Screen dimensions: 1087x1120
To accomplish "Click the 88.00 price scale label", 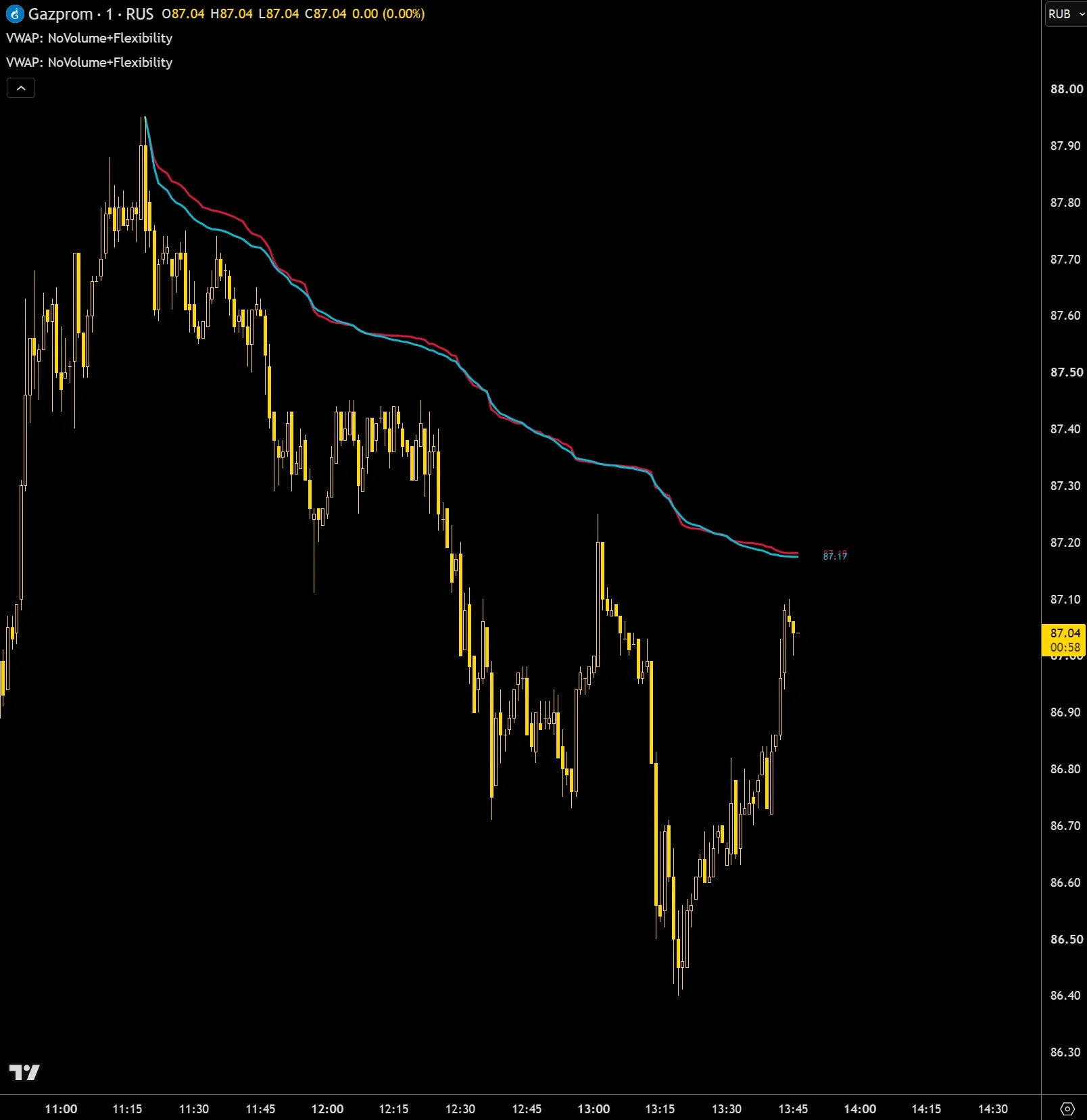I will [x=1067, y=89].
